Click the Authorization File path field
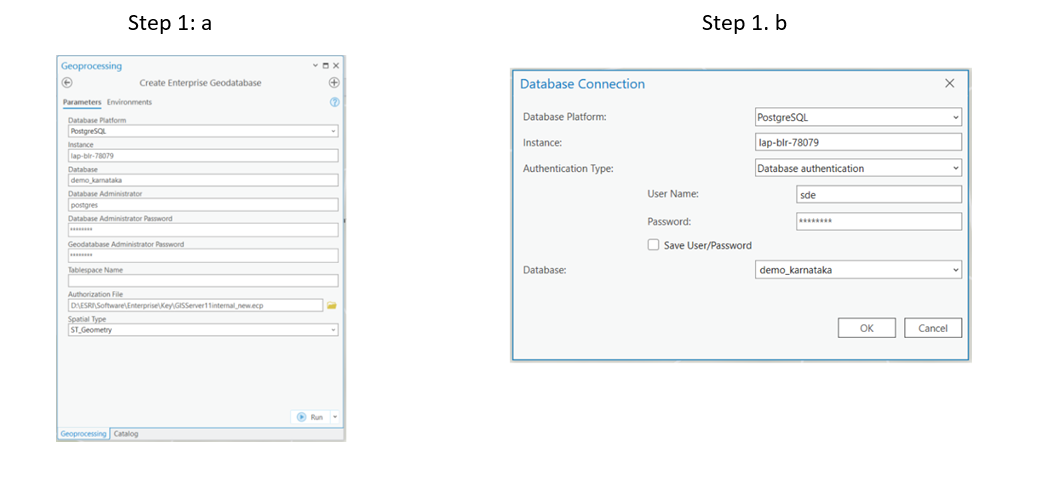 click(x=196, y=305)
